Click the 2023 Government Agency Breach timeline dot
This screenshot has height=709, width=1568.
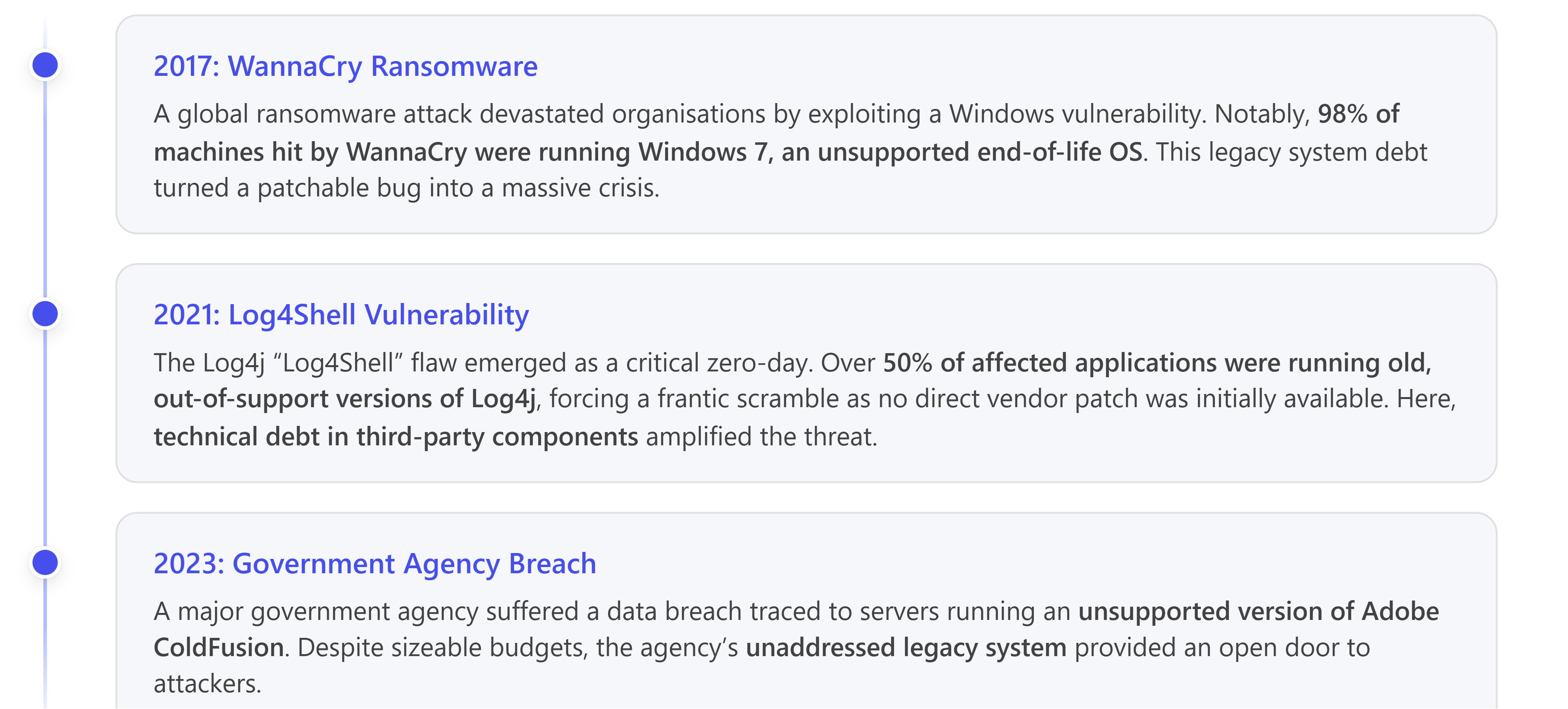pyautogui.click(x=45, y=562)
